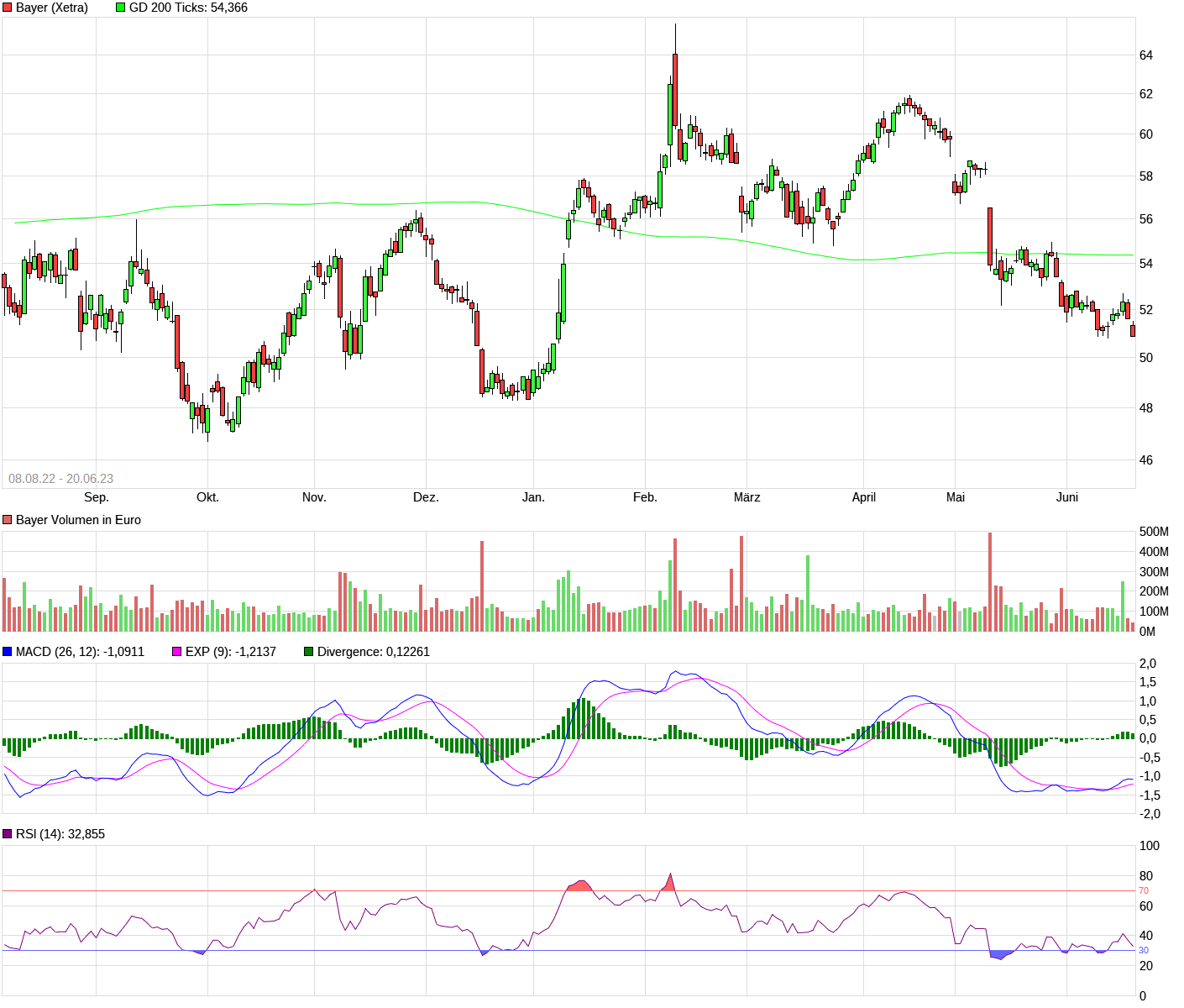Click the RSI (14): 32,855 value text
1184x1008 pixels.
point(59,834)
